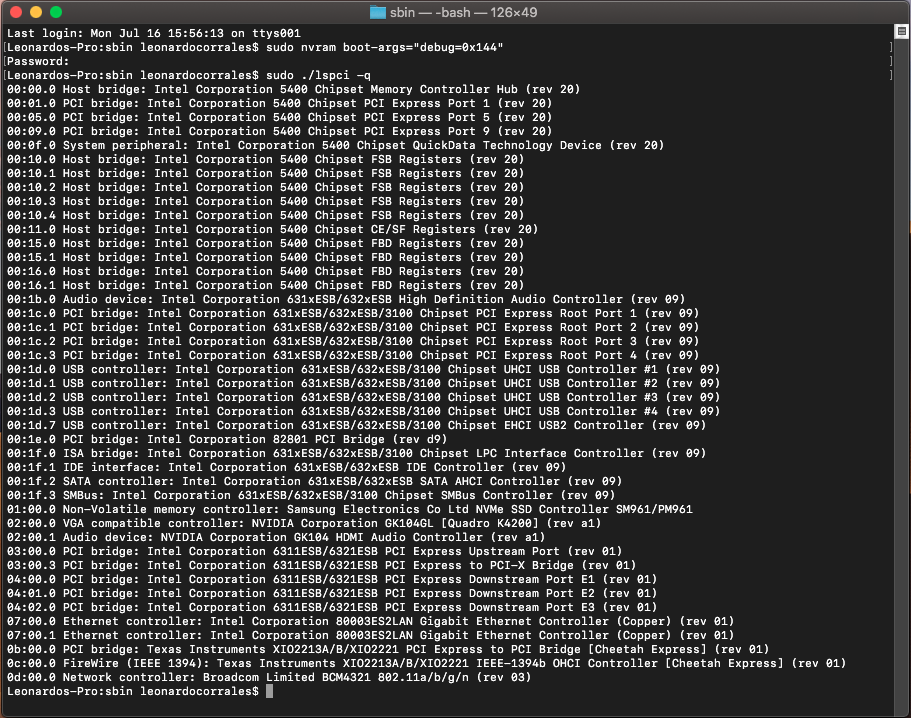Select the 03:00.0 PCI Express Upstream Port line
This screenshot has height=718, width=911.
coord(314,551)
